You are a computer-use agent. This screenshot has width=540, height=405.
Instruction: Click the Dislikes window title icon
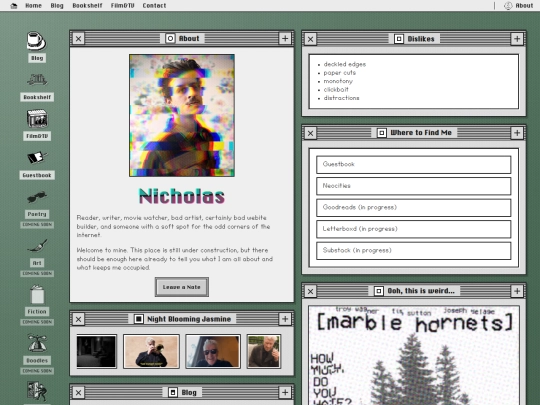click(398, 39)
